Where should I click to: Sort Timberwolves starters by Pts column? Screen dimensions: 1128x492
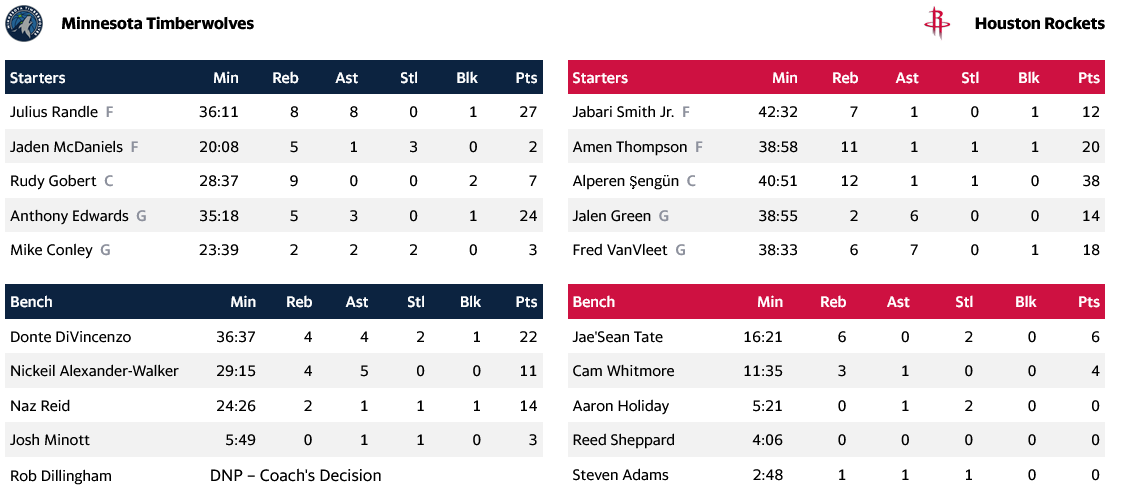click(x=526, y=78)
